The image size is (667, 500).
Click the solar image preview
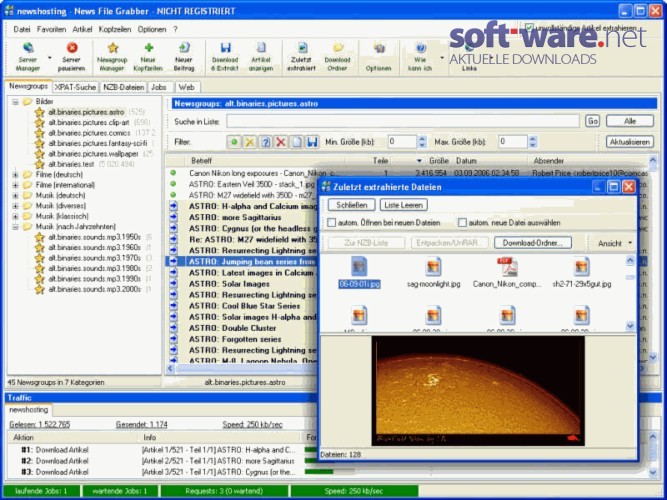coord(478,391)
